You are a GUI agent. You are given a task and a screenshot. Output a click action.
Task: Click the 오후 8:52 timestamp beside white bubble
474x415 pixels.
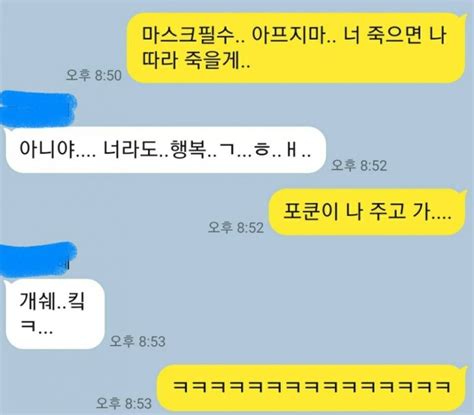click(x=359, y=165)
